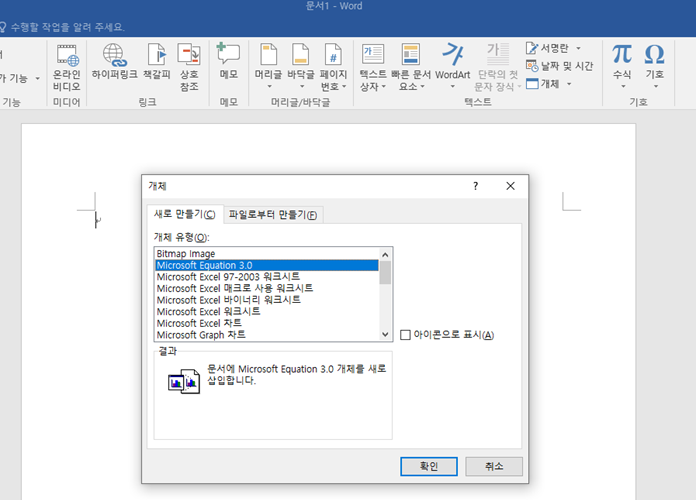The image size is (696, 500).
Task: Click the Object (개체) ribbon button
Action: pyautogui.click(x=542, y=84)
